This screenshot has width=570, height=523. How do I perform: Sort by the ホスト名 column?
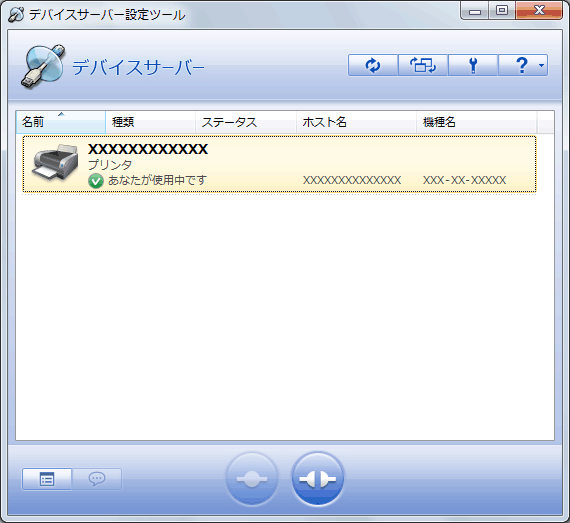[x=357, y=122]
